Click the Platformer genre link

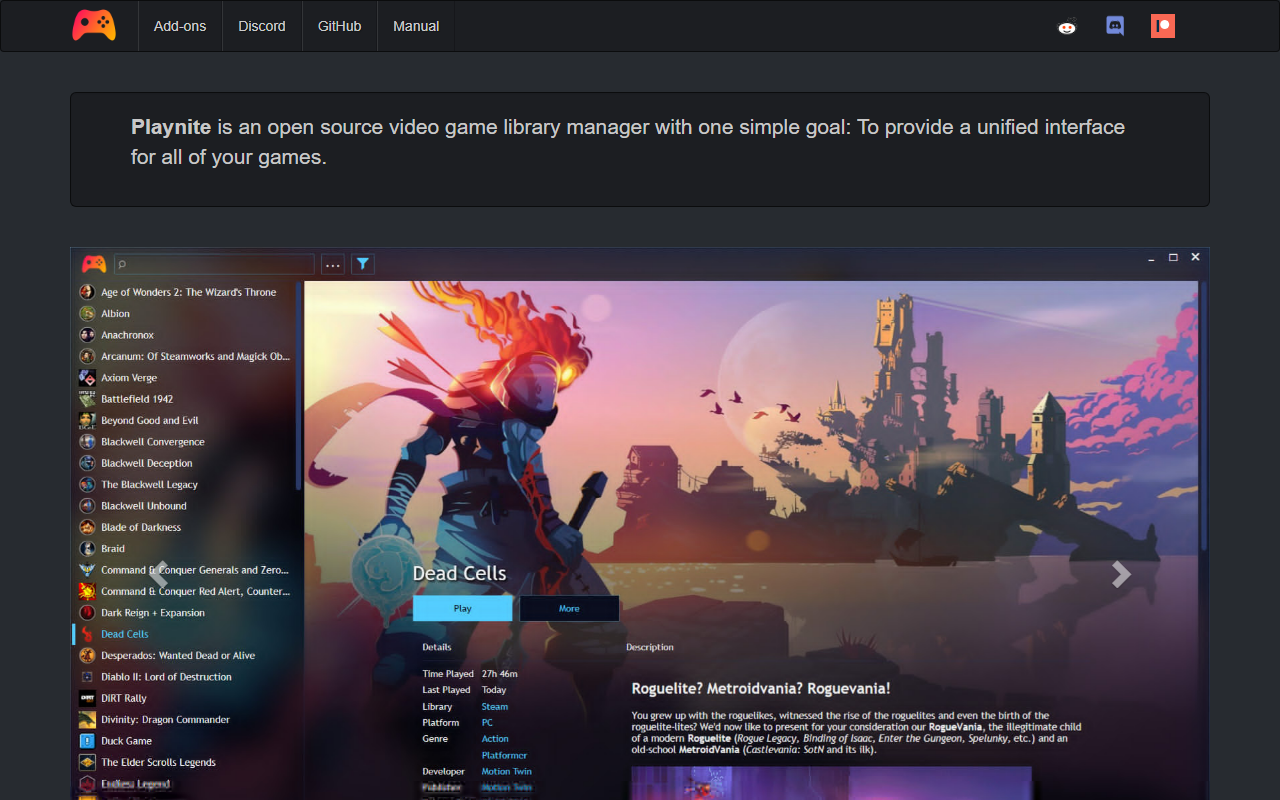pos(504,755)
